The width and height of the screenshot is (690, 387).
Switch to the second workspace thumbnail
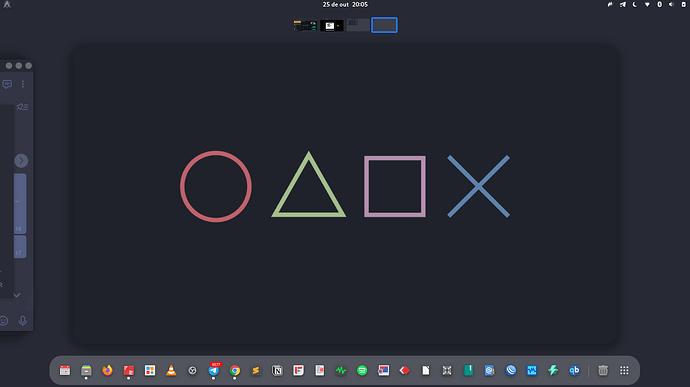[332, 25]
